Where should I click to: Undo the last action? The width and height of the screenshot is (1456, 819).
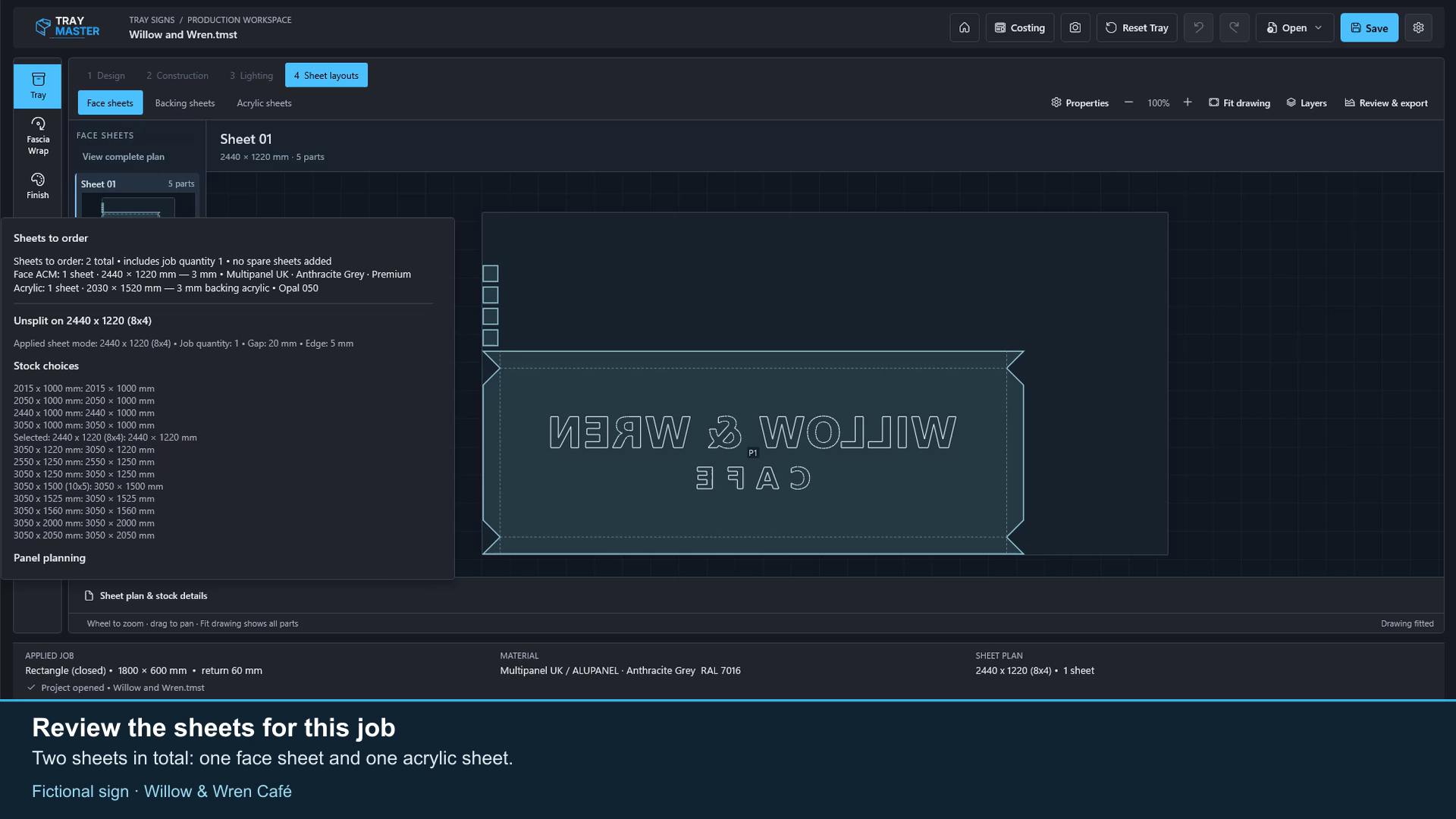1198,27
